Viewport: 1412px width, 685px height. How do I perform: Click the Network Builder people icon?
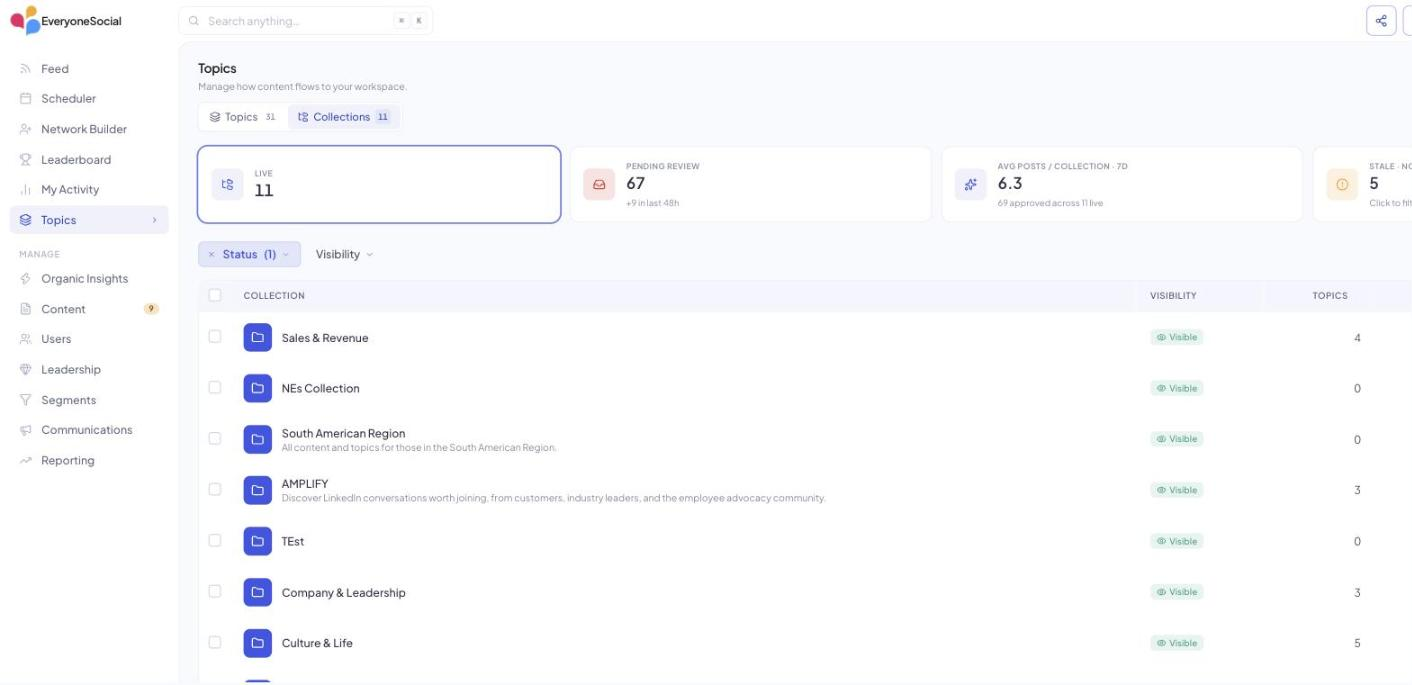(x=26, y=129)
